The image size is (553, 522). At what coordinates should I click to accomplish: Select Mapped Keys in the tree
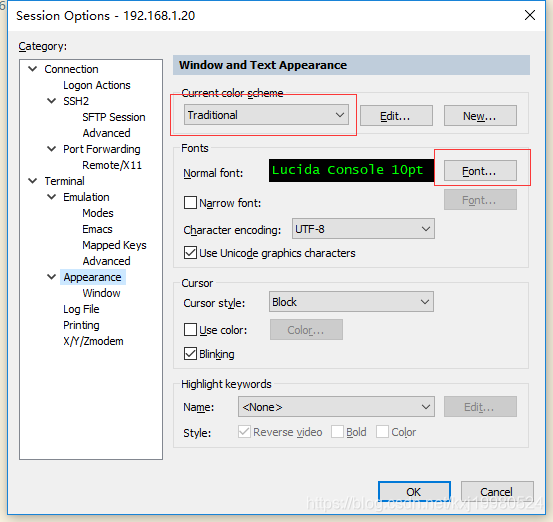pyautogui.click(x=114, y=245)
